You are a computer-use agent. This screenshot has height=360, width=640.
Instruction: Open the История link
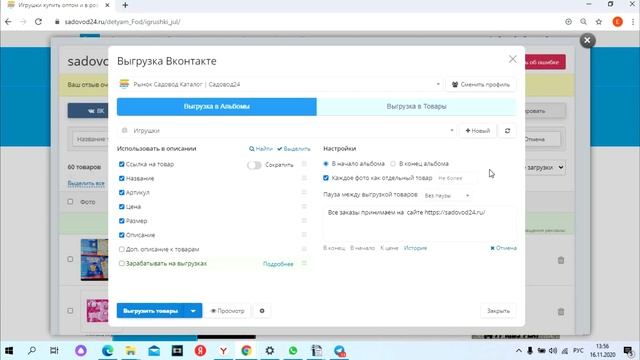point(415,248)
